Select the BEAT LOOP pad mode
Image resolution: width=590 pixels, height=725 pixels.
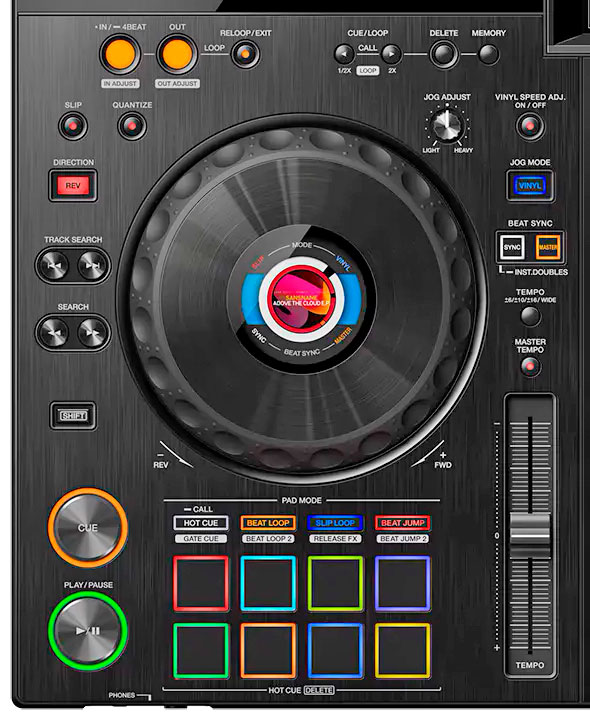pos(268,523)
